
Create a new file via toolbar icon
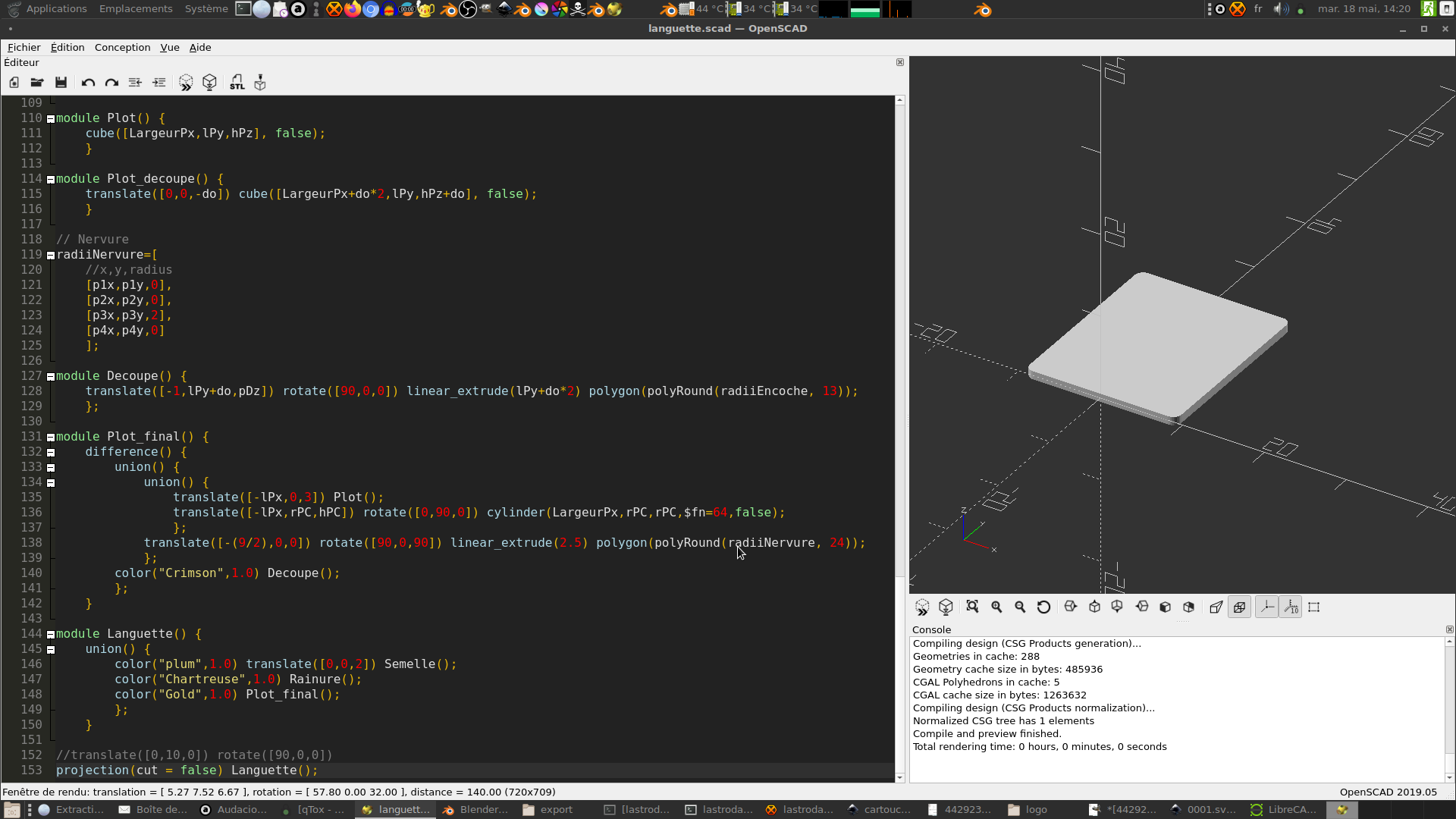[x=14, y=83]
